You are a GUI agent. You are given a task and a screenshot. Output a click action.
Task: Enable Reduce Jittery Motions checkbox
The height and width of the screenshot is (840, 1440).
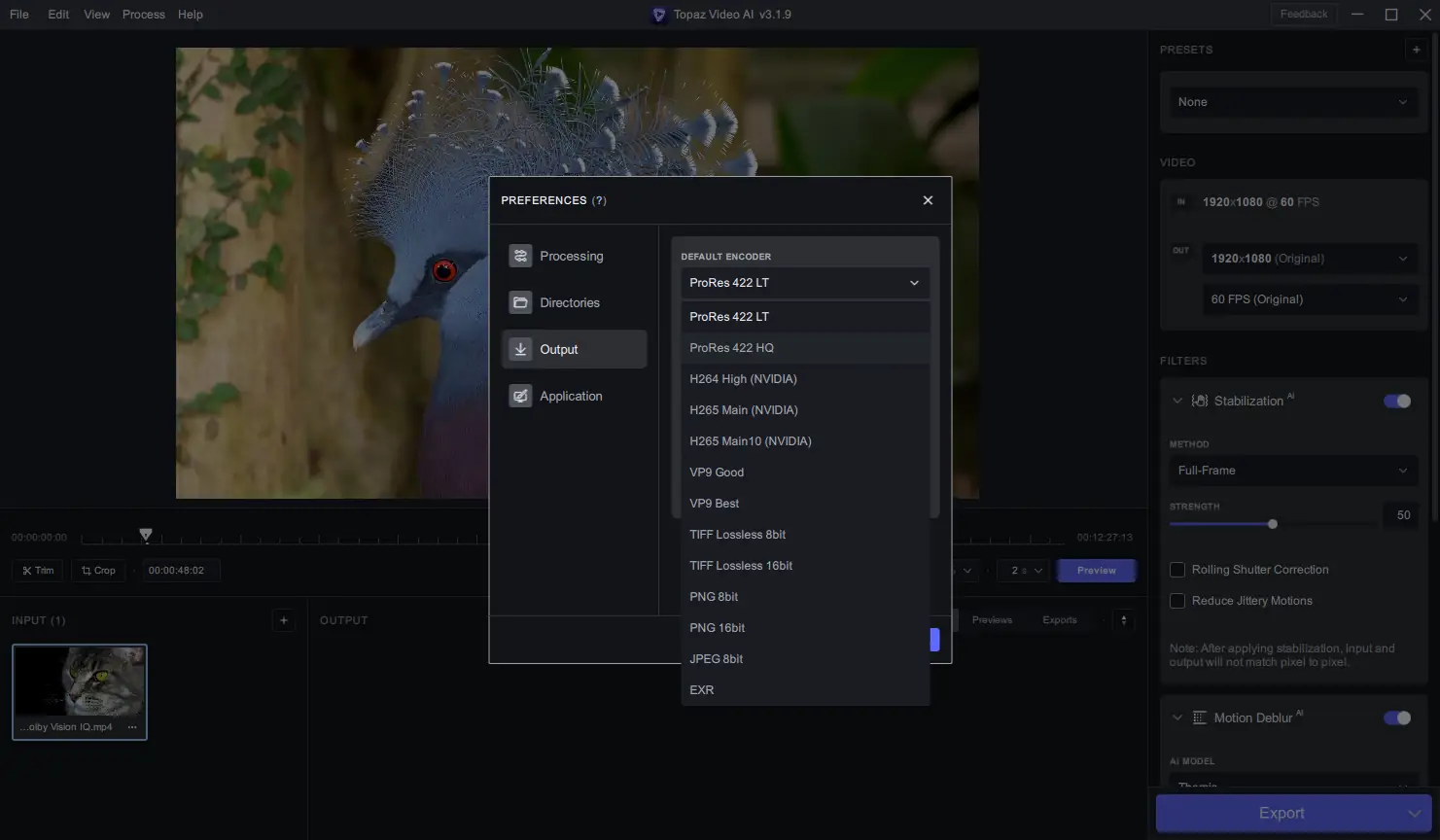(1177, 601)
